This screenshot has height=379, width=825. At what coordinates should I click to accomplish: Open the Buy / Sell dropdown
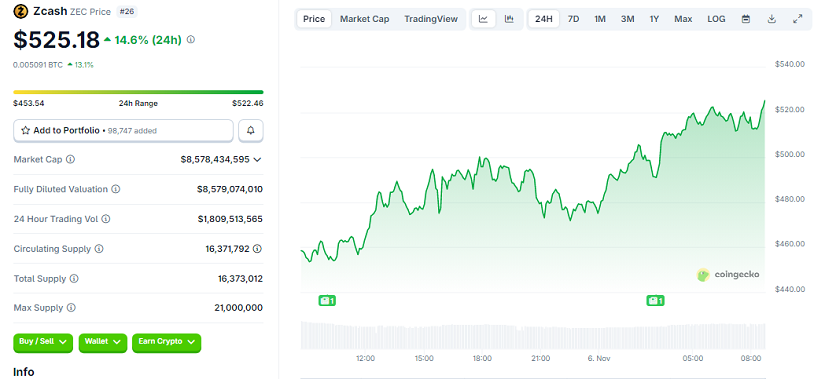[43, 342]
